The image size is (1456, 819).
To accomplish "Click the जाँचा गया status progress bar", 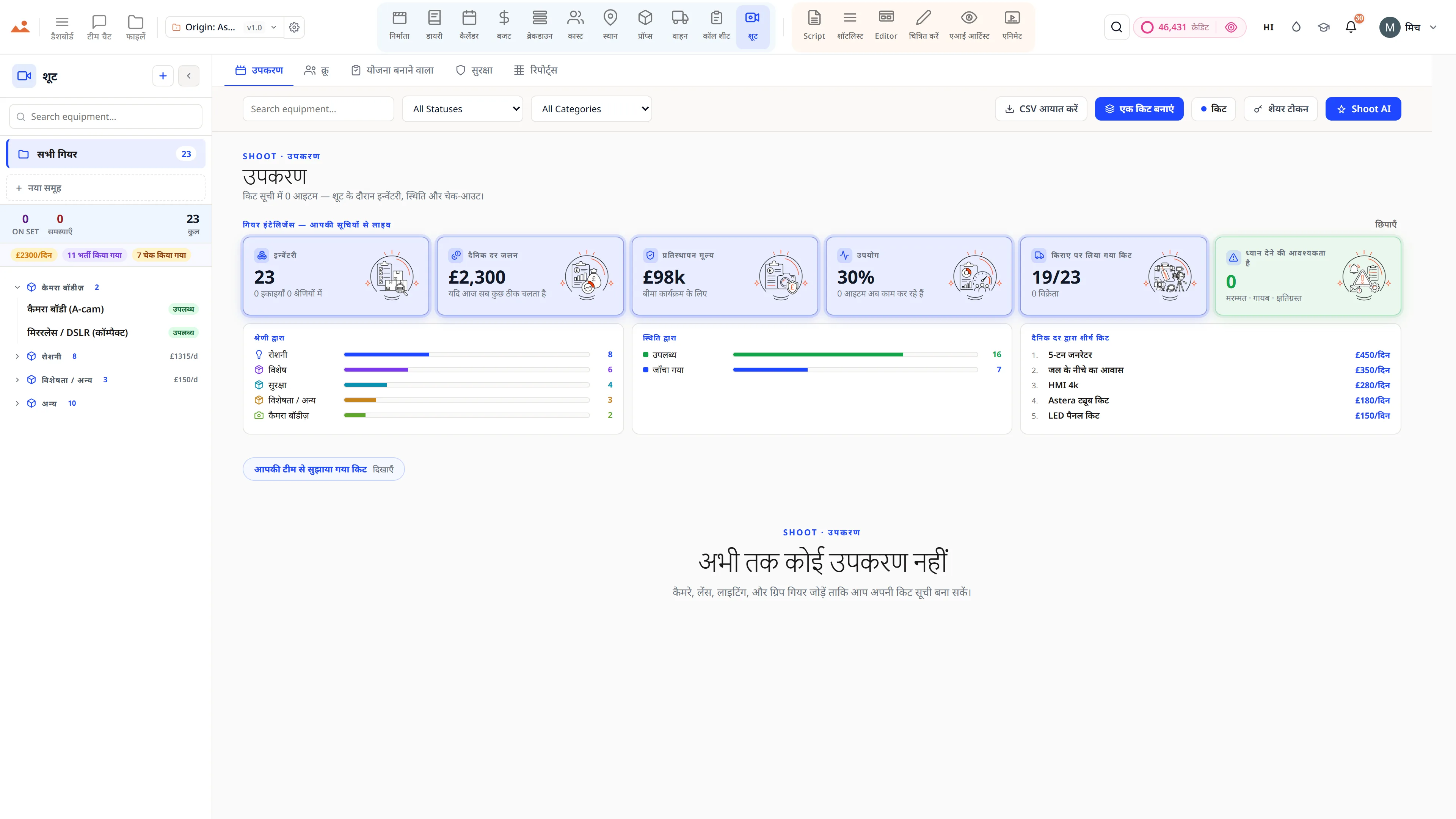I will point(855,370).
